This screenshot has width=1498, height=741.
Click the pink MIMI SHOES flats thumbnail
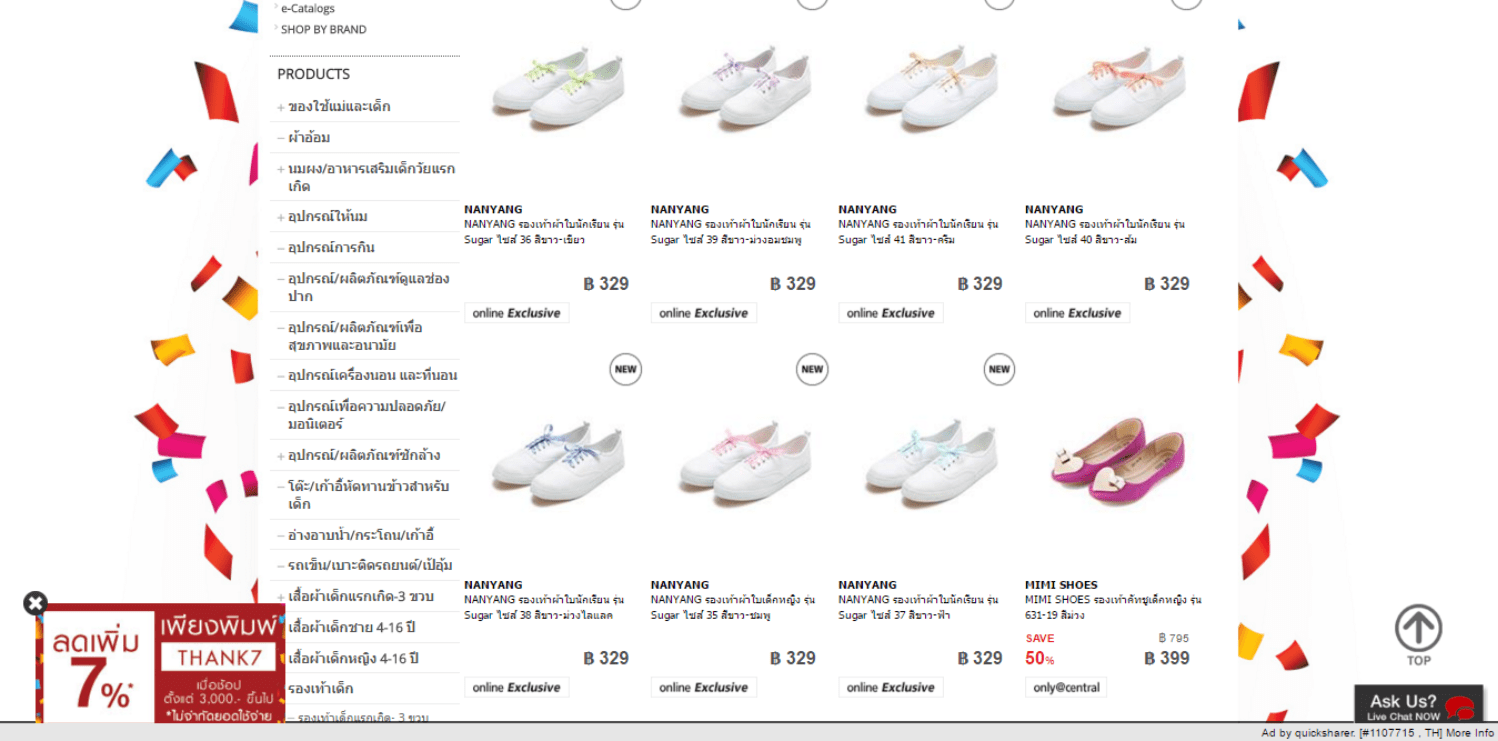[x=1117, y=464]
